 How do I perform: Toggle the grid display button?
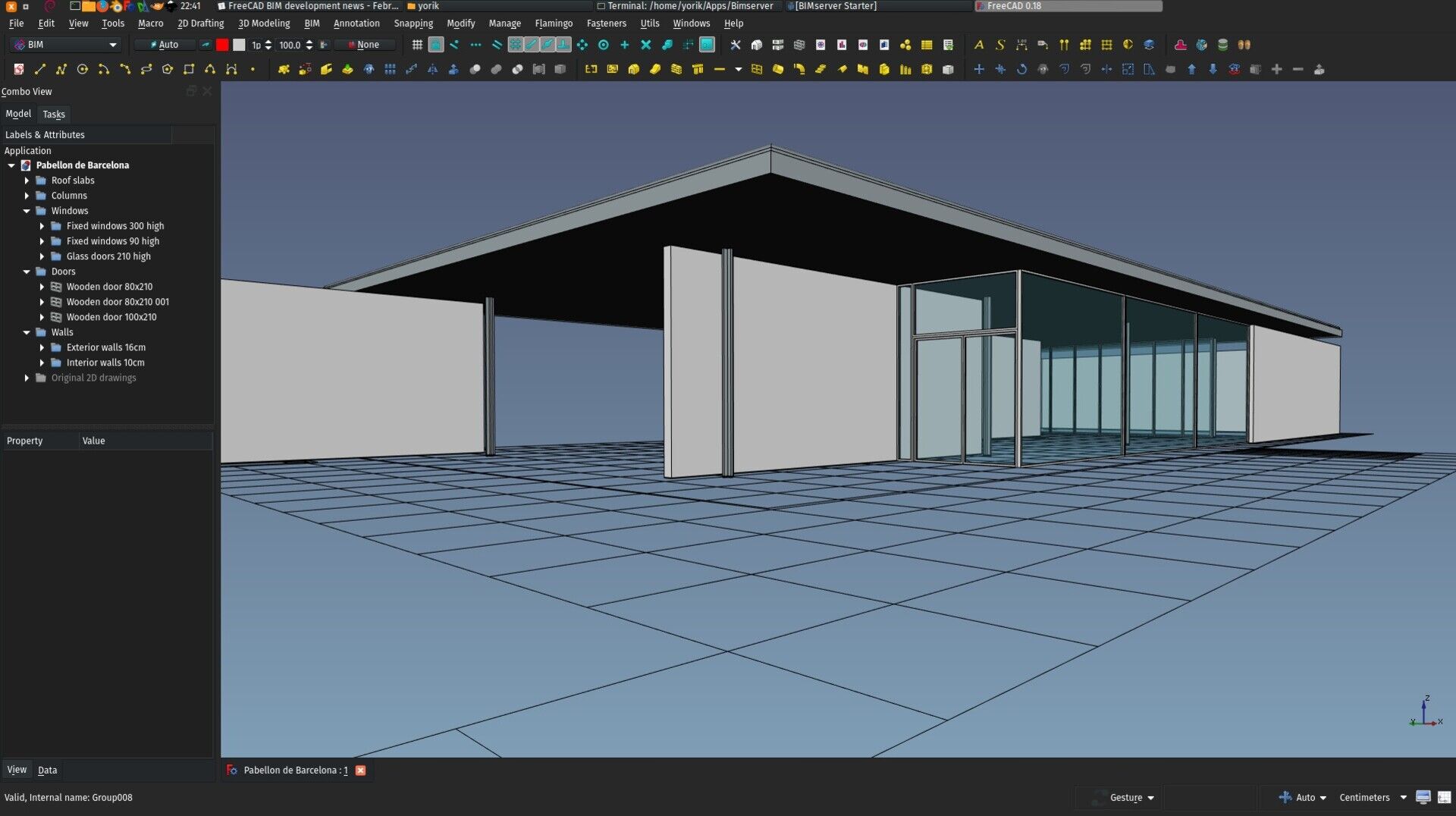pos(416,45)
